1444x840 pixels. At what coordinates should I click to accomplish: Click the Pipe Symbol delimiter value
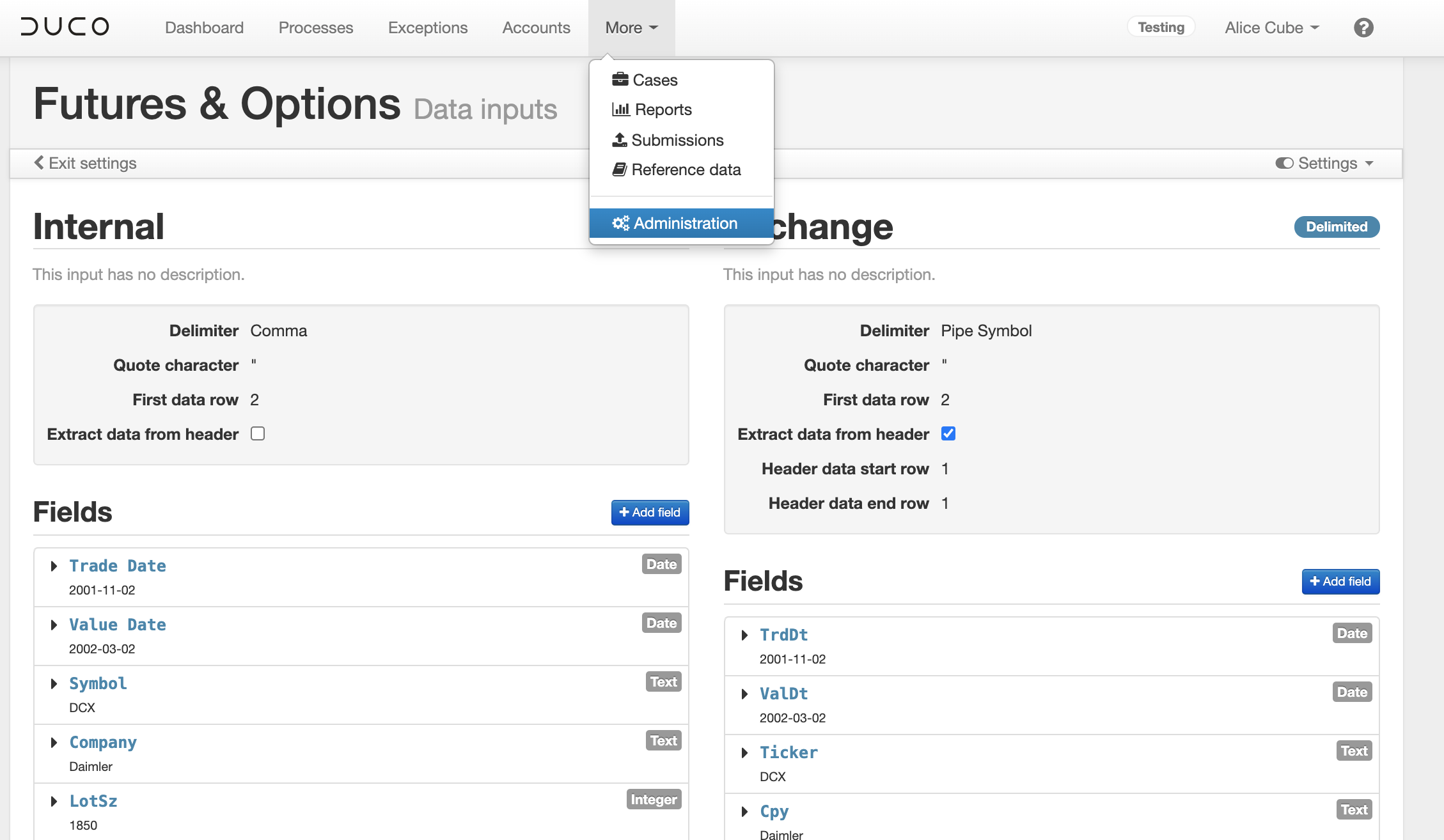point(986,331)
